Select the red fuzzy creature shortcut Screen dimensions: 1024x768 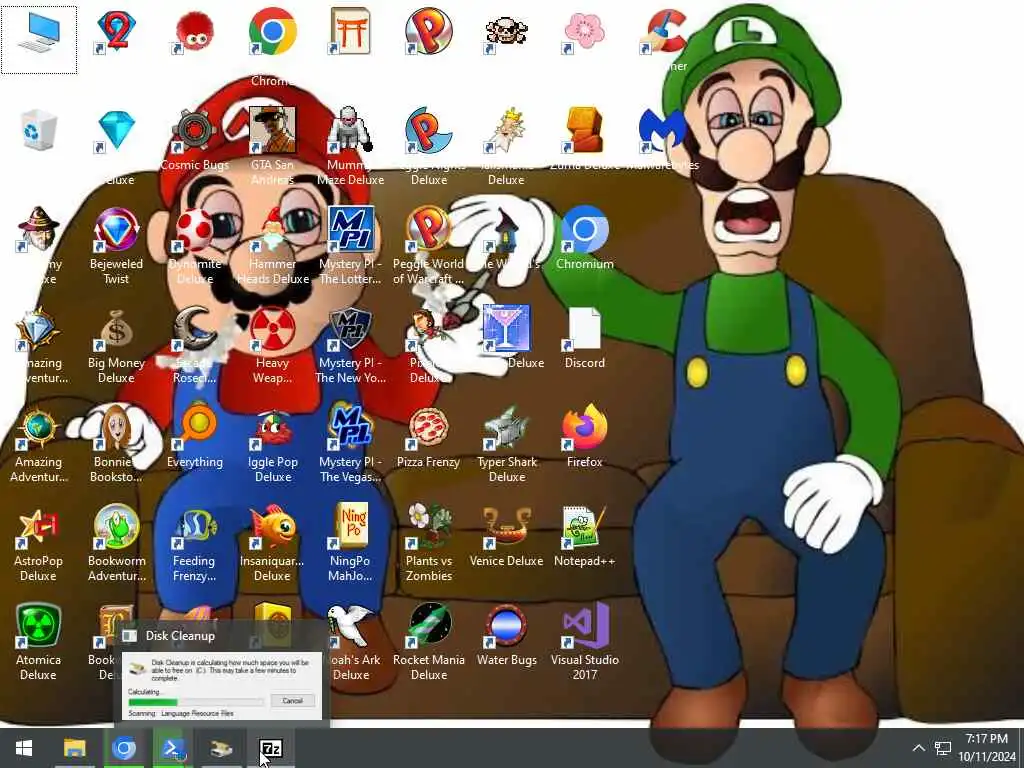click(195, 33)
